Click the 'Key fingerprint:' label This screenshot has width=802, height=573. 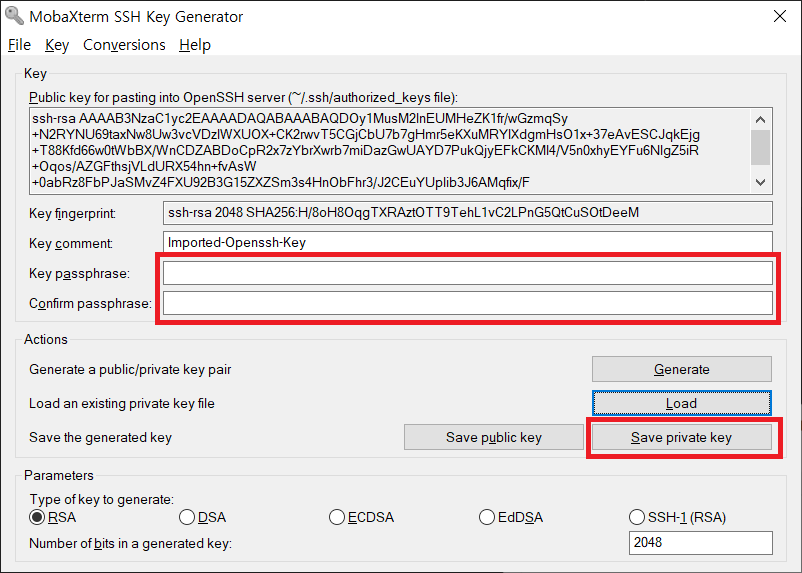point(73,213)
